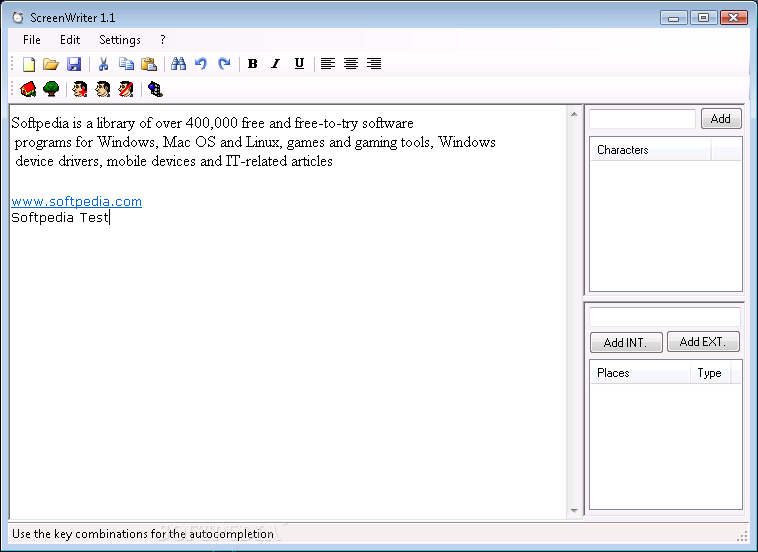Align text to the left

(x=328, y=64)
